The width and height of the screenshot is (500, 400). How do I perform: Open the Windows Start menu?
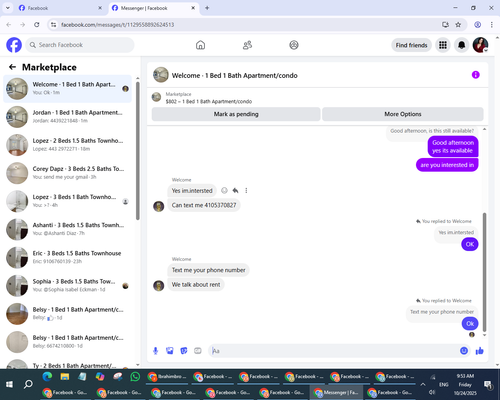(9, 384)
